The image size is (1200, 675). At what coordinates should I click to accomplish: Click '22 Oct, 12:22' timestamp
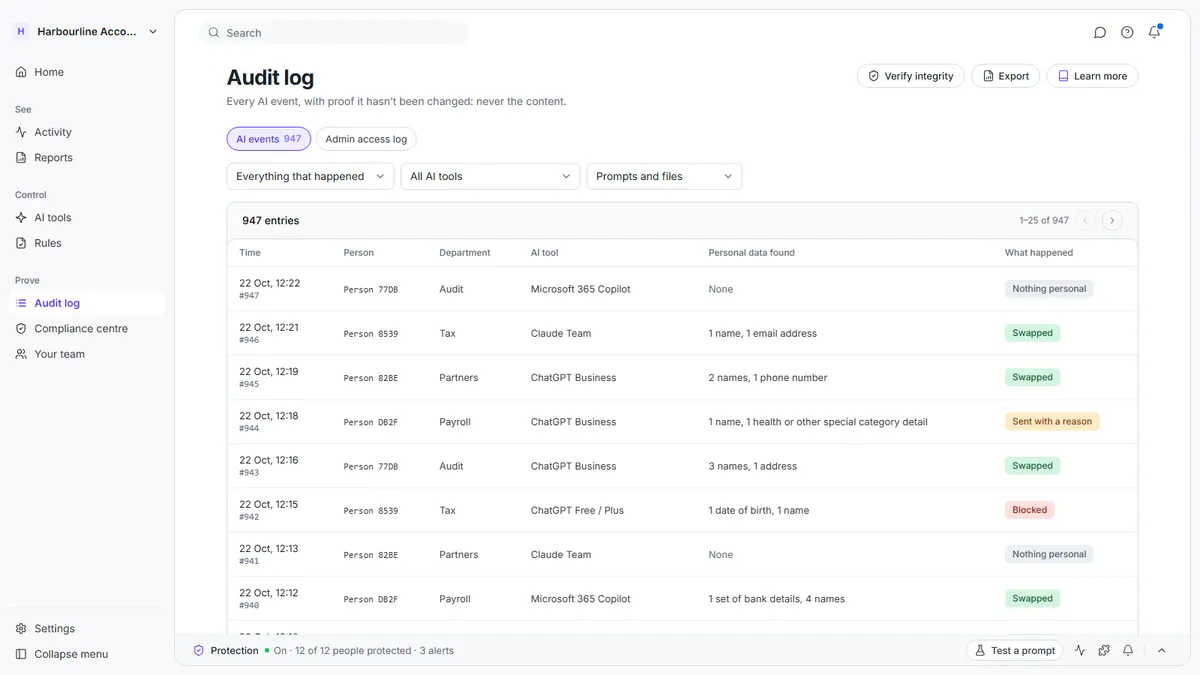pos(270,283)
